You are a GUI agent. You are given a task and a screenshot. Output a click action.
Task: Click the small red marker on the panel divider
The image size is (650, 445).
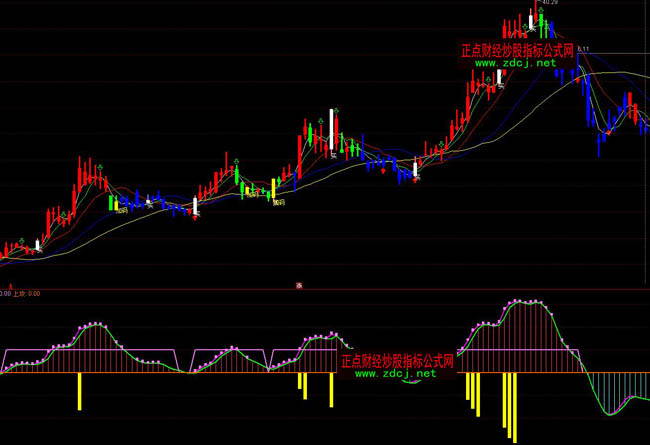(x=298, y=286)
